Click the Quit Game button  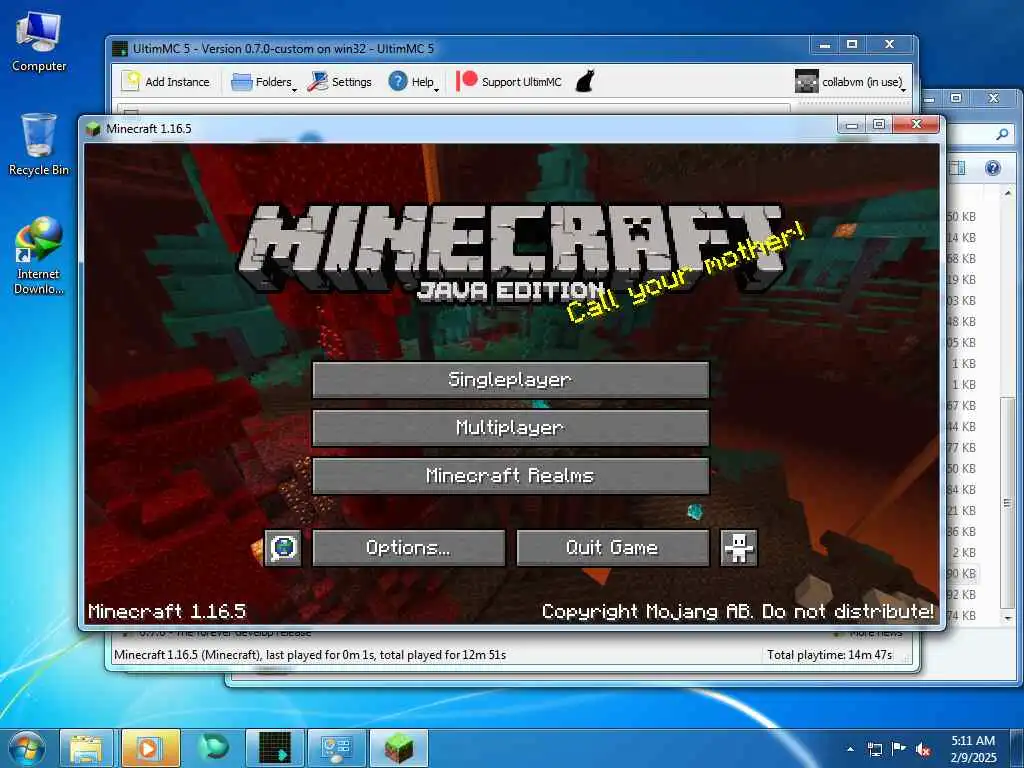pyautogui.click(x=612, y=547)
